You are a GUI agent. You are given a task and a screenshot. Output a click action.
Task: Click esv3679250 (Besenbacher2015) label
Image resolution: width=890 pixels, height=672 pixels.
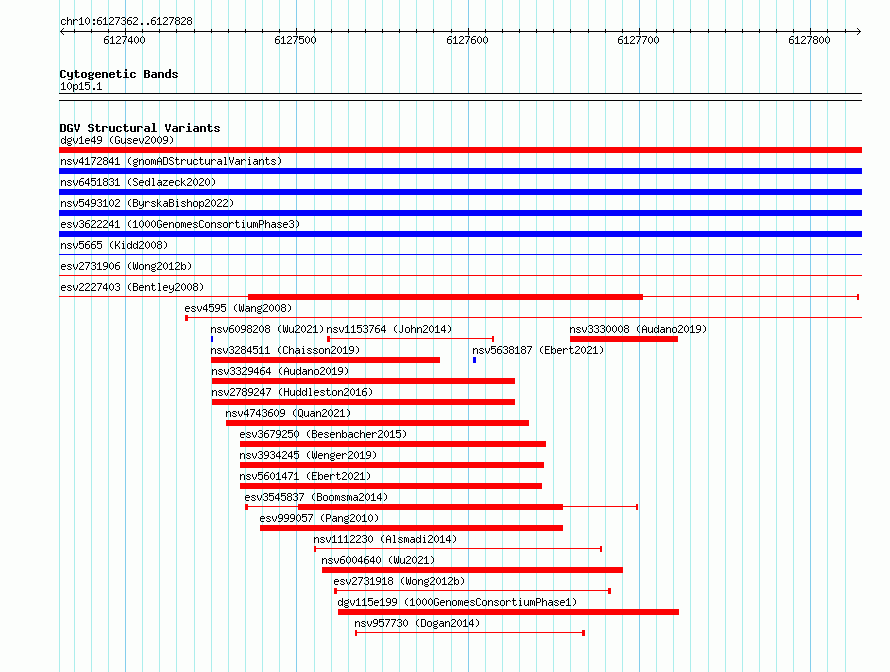tap(323, 434)
